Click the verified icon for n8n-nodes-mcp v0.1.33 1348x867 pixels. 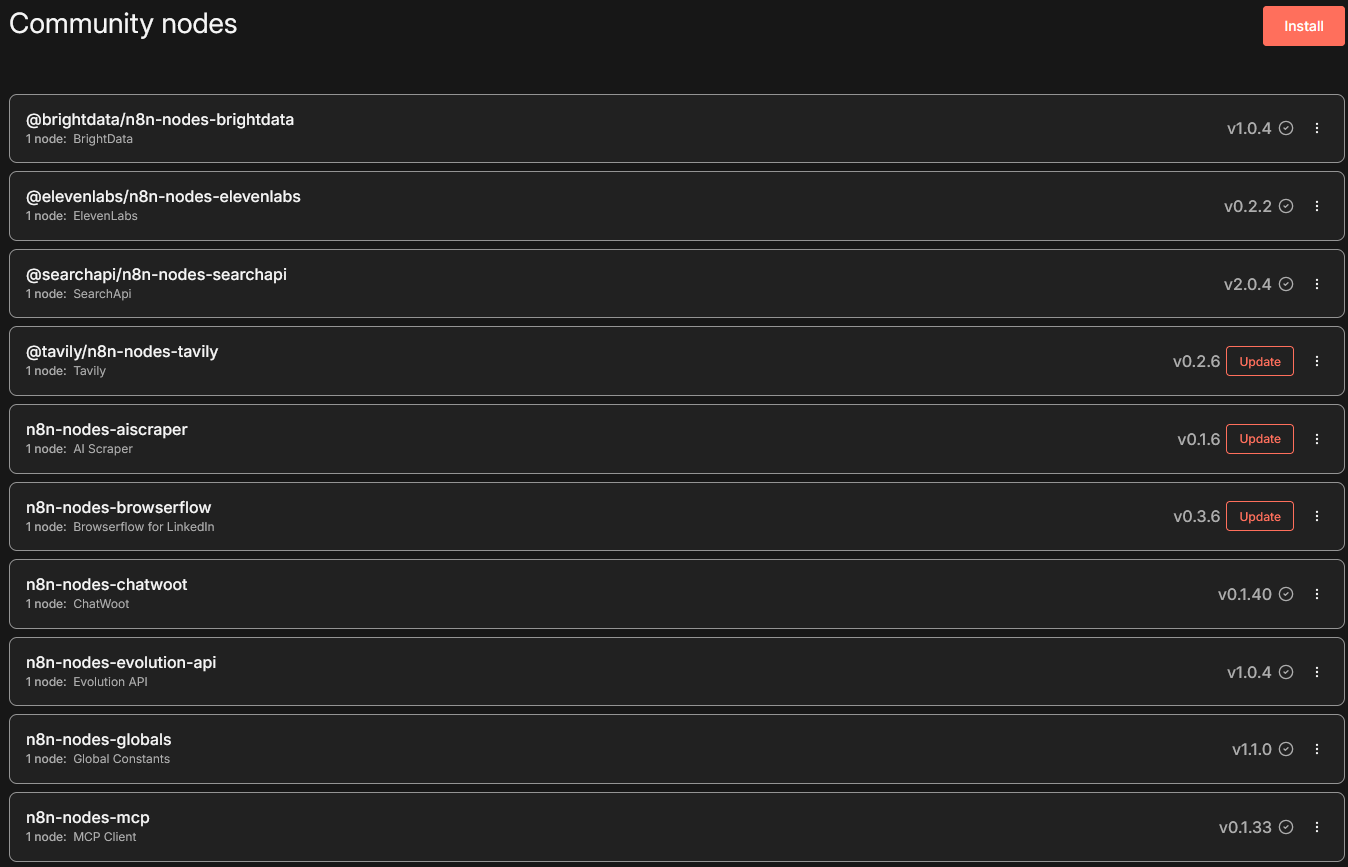click(x=1287, y=827)
